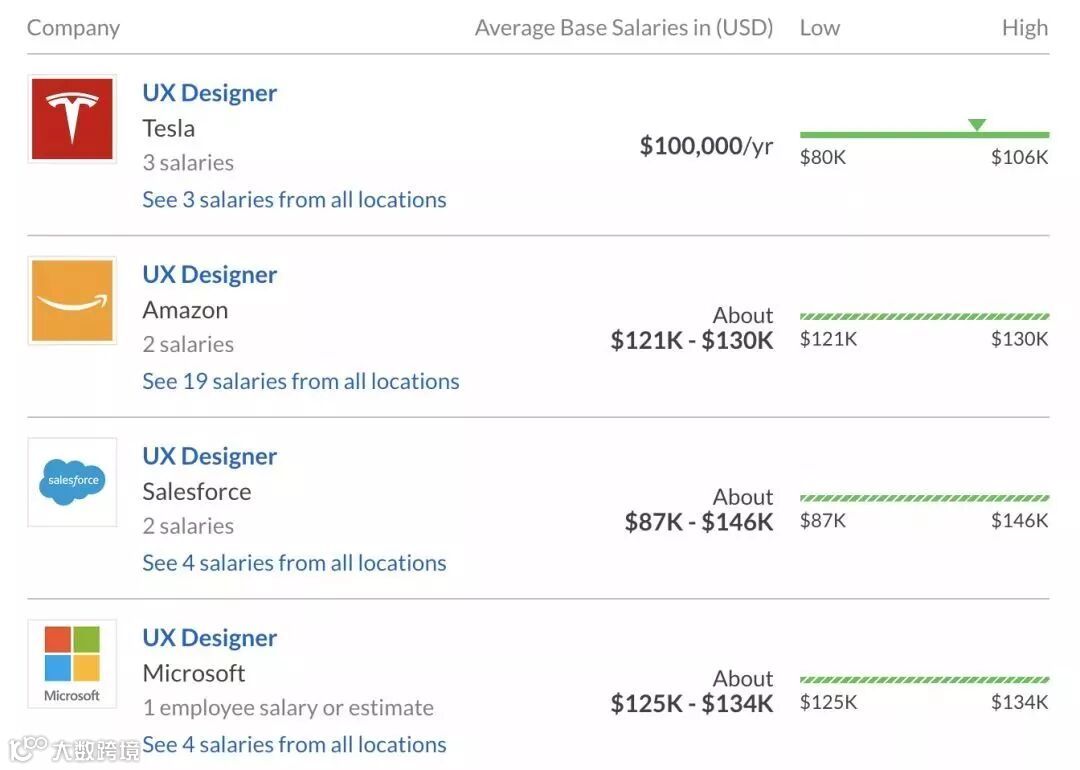Click the Salesforce cloud logo
This screenshot has height=770, width=1080.
[x=72, y=481]
